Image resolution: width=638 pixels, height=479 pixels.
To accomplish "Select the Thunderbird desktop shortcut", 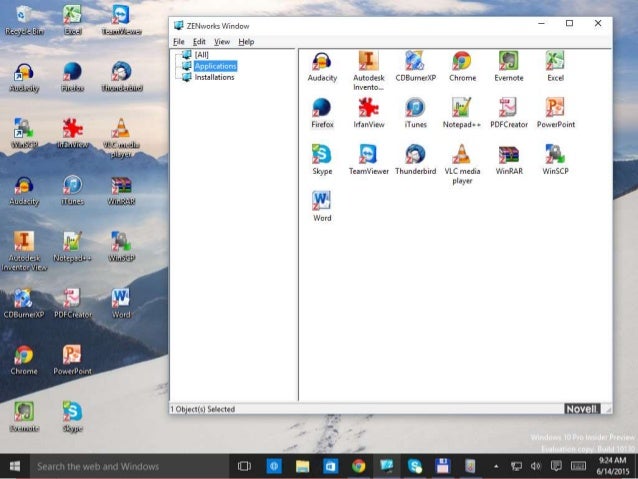I will (x=121, y=77).
